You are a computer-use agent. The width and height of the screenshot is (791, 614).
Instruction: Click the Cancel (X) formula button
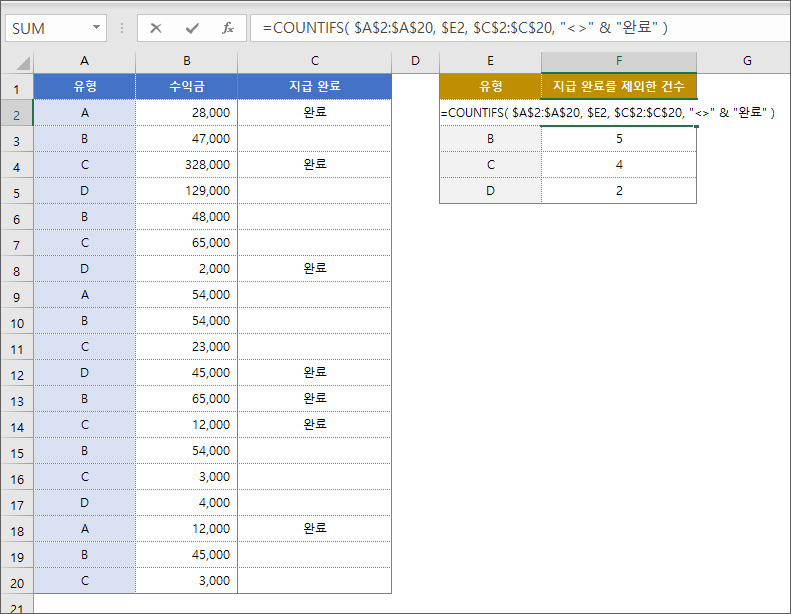pos(156,28)
